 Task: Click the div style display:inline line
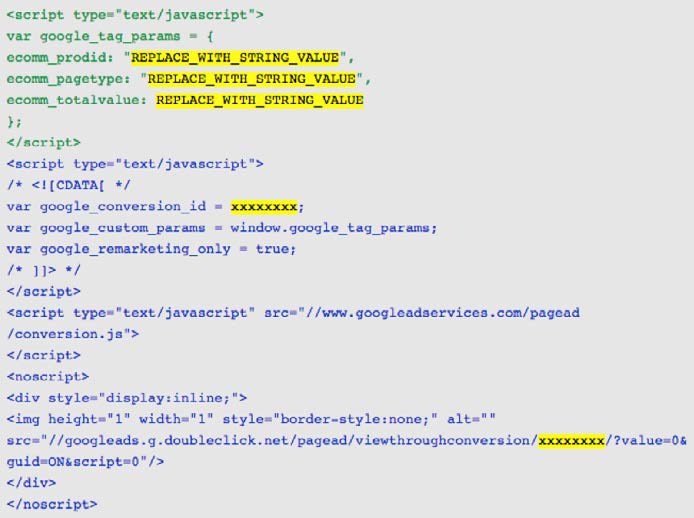point(127,398)
